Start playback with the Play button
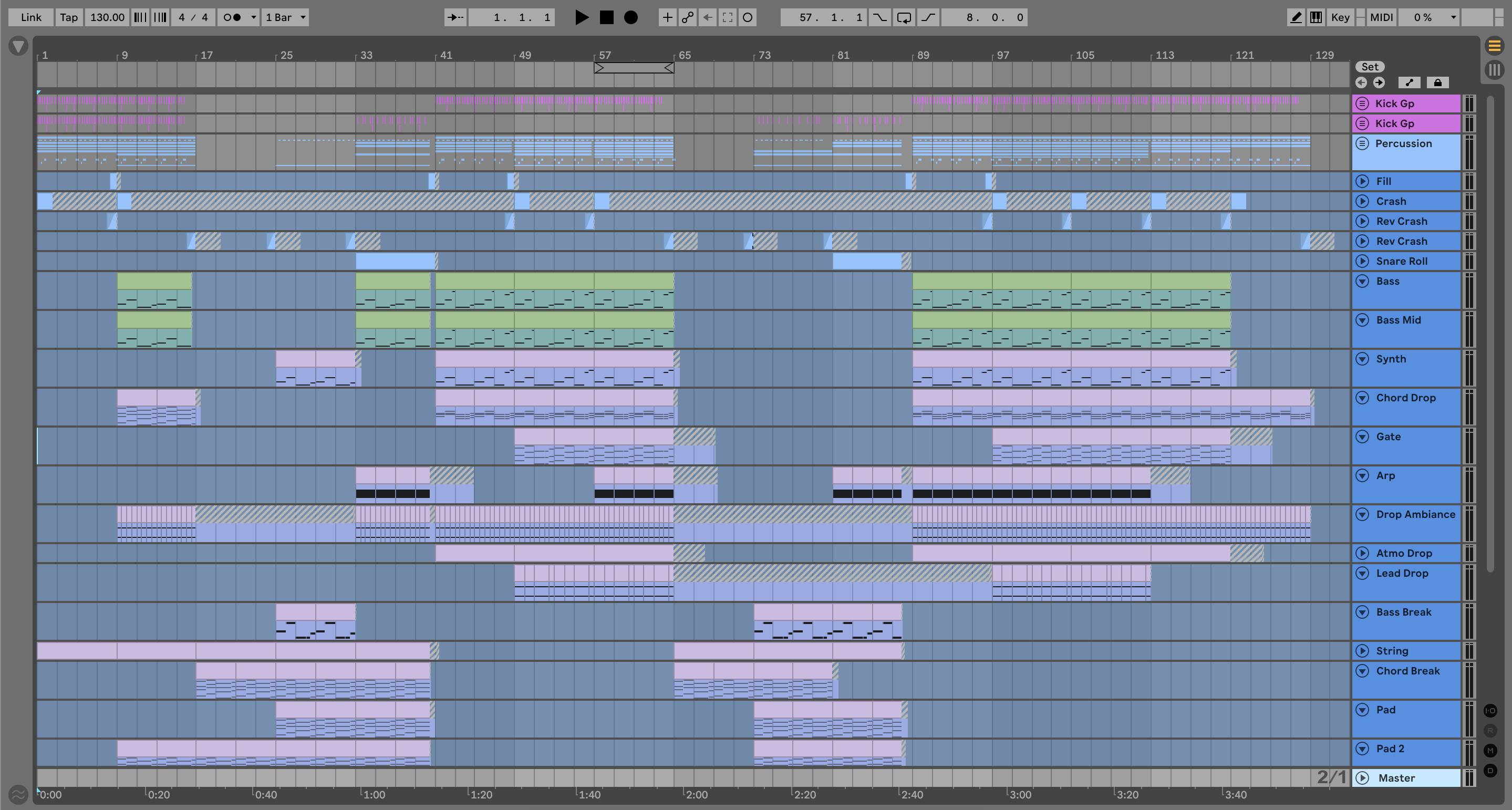1512x810 pixels. tap(581, 18)
